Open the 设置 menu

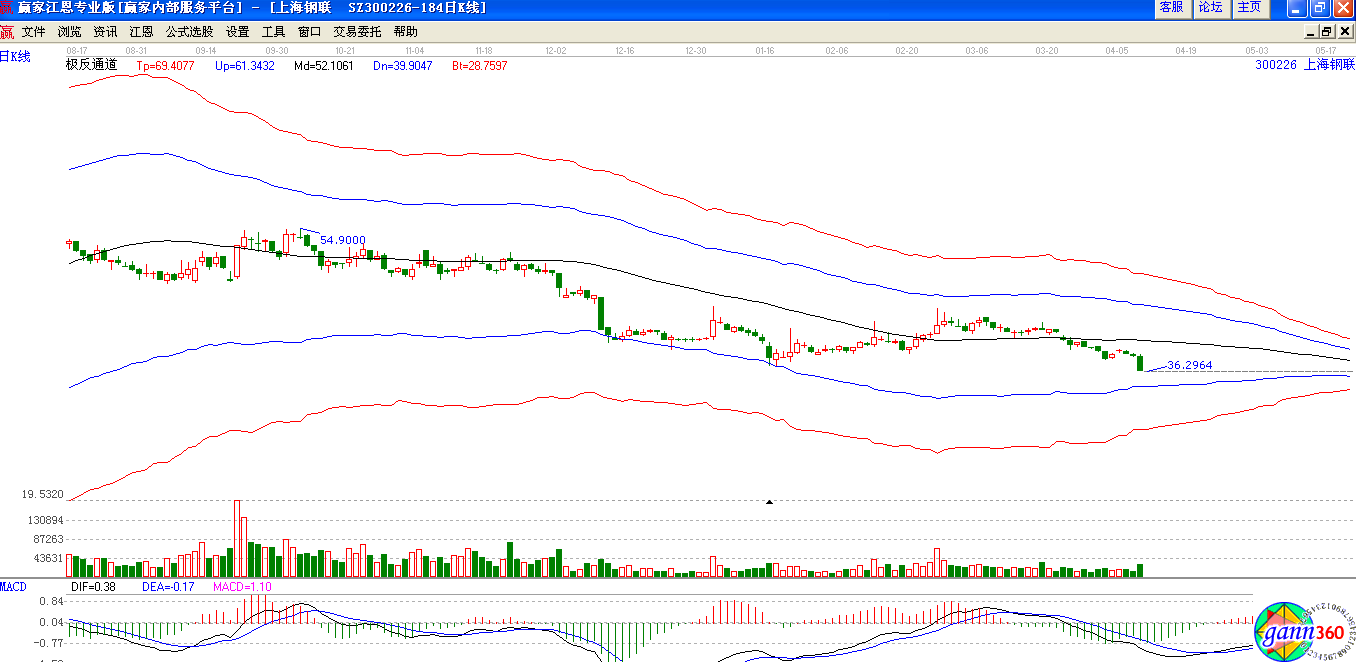[x=237, y=32]
